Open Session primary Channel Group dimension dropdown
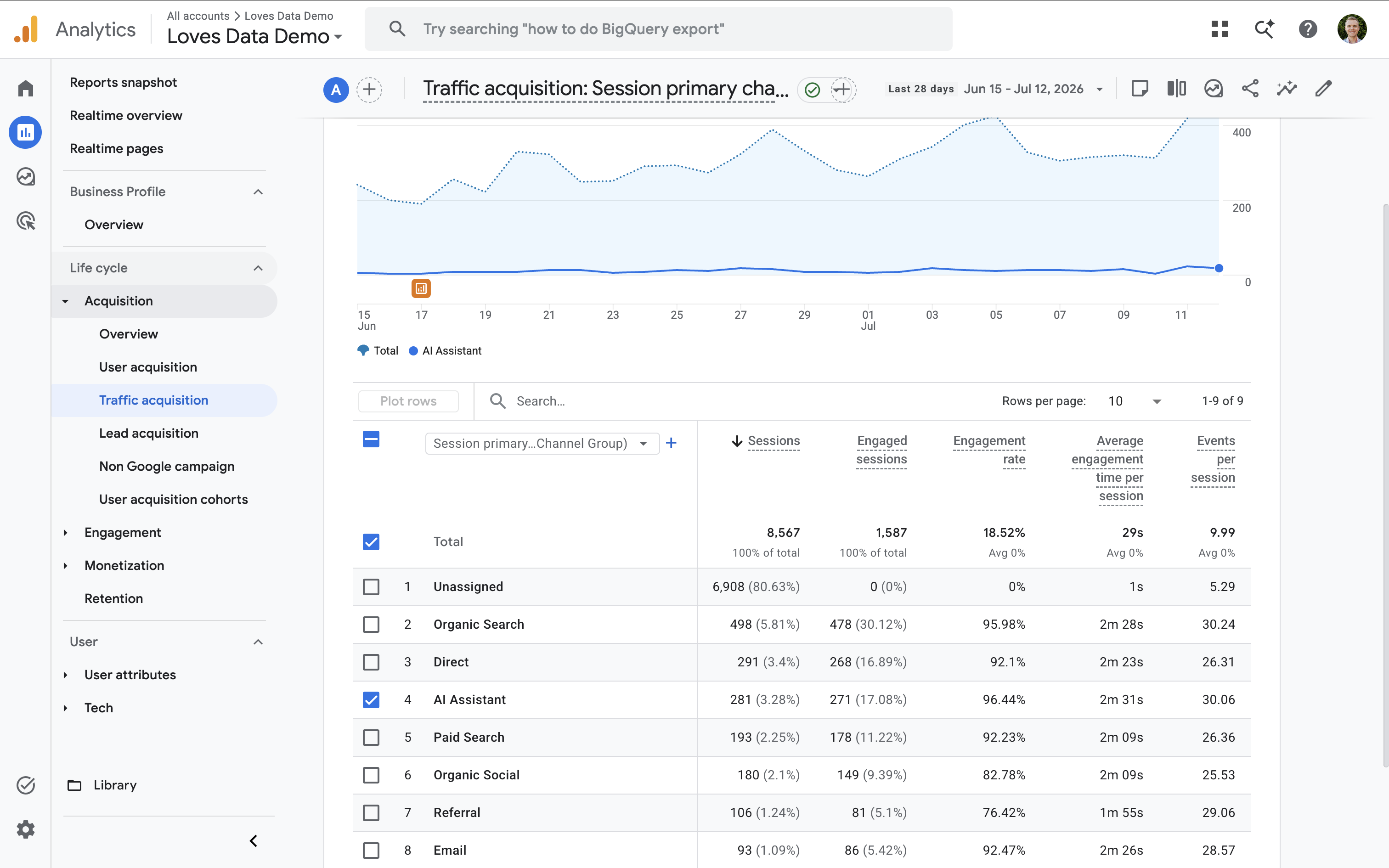The image size is (1389, 868). pyautogui.click(x=542, y=443)
